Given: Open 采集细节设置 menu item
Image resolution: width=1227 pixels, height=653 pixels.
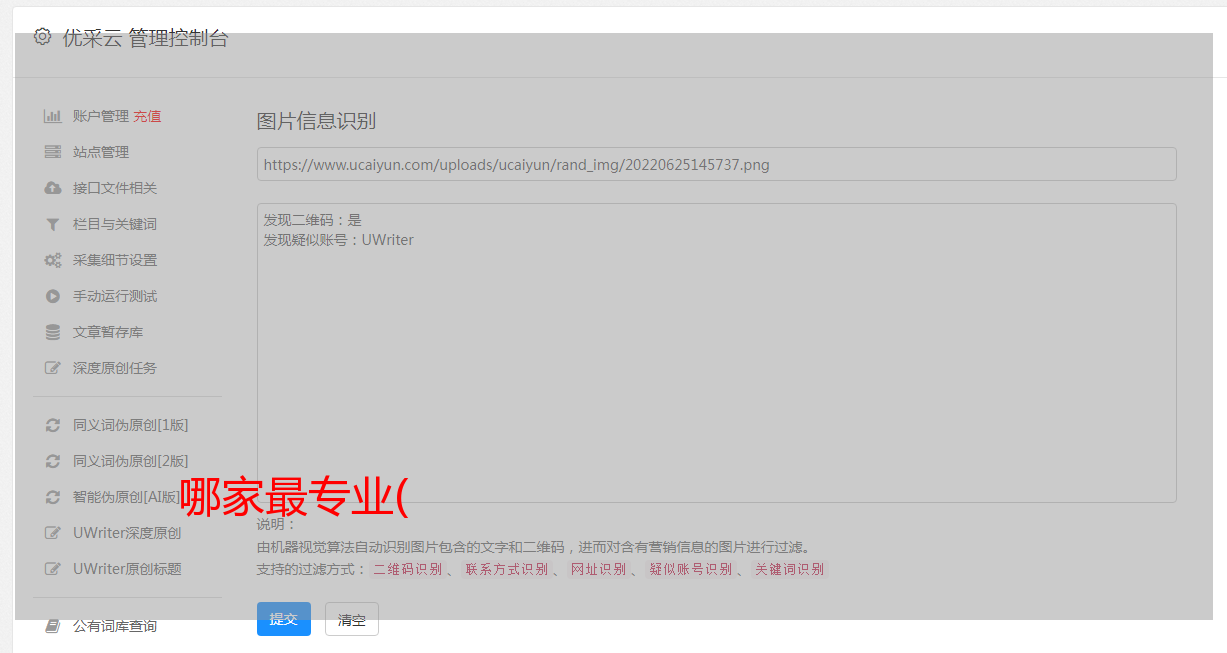Looking at the screenshot, I should (x=115, y=260).
